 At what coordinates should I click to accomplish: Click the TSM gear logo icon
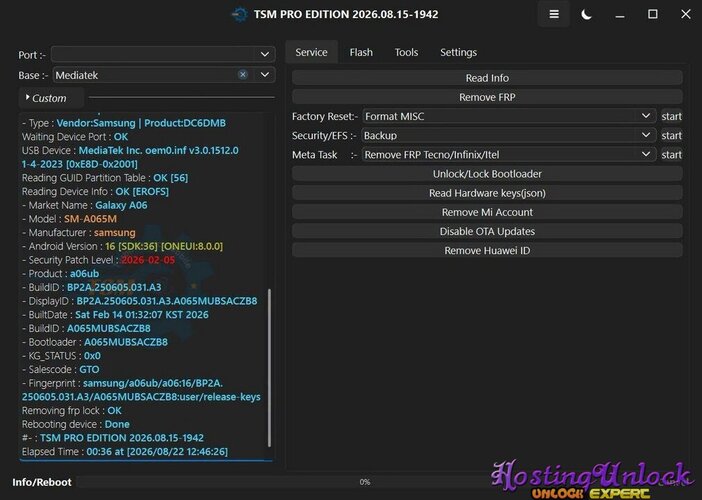click(x=240, y=14)
